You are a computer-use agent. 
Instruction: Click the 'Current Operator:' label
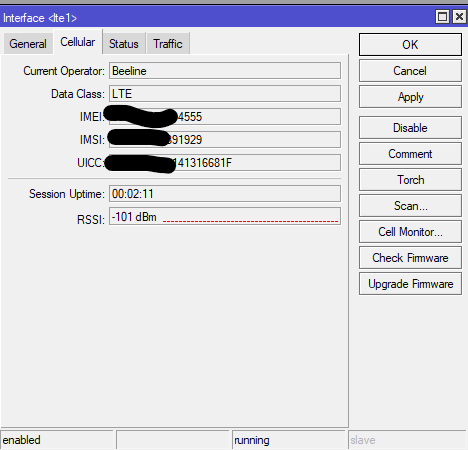click(x=64, y=71)
